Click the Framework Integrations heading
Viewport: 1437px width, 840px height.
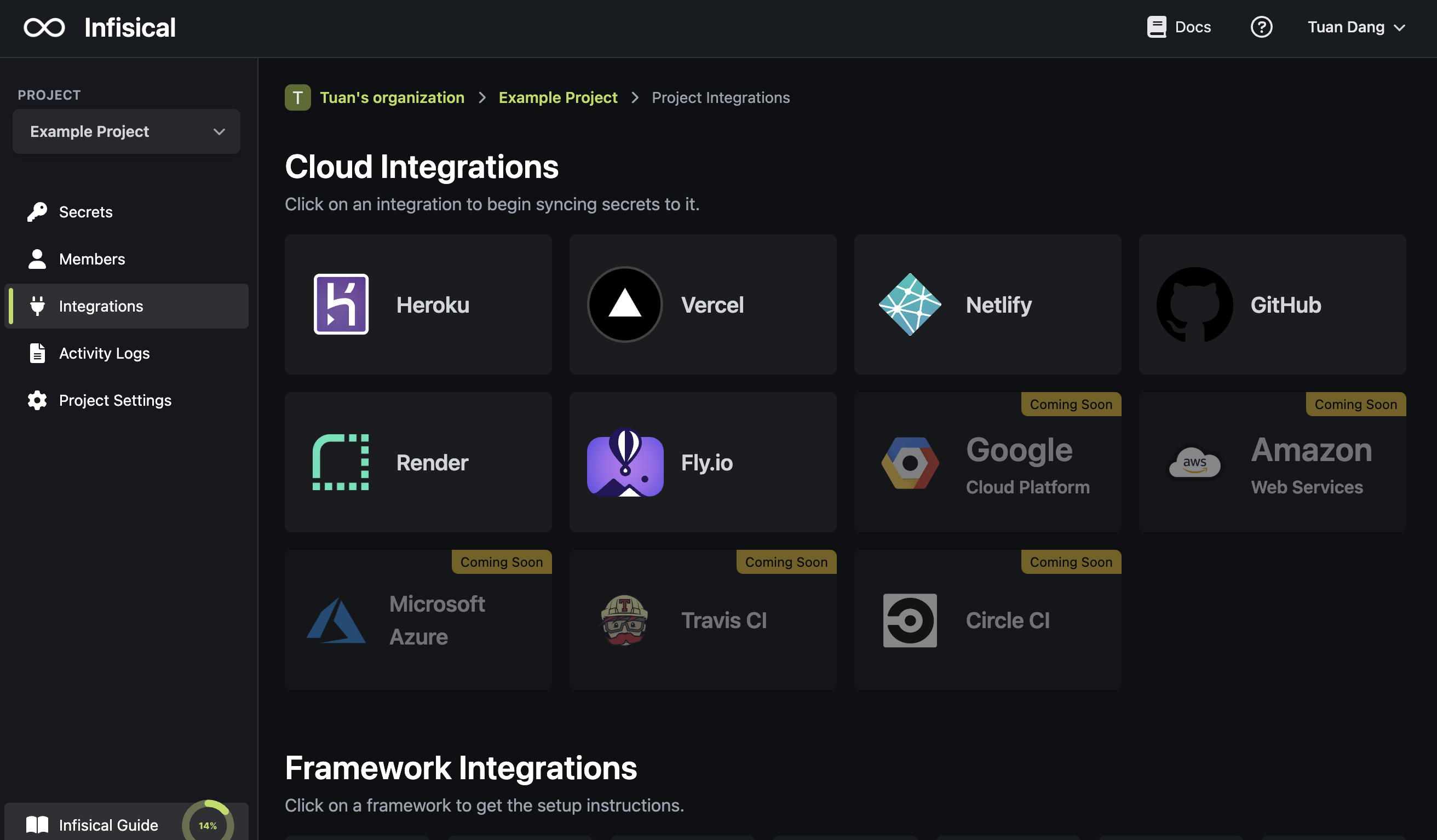[x=461, y=768]
